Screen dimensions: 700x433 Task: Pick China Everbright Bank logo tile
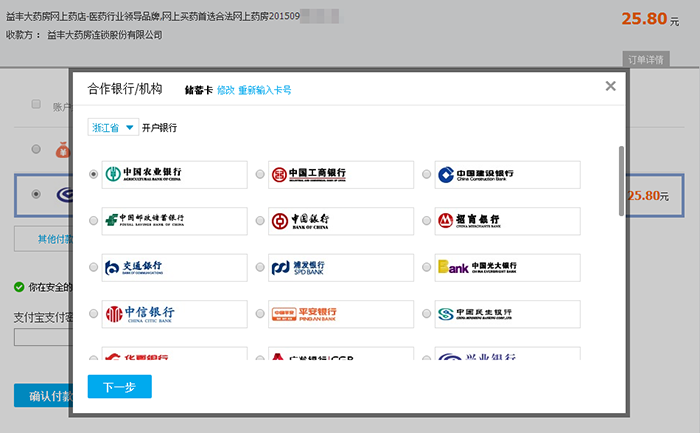[x=508, y=267]
